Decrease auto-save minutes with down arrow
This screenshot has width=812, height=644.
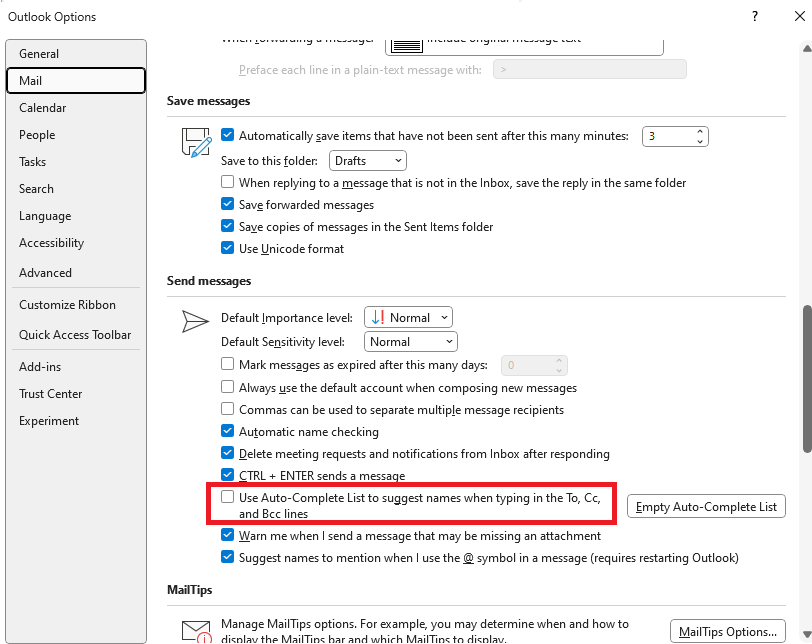click(x=700, y=141)
